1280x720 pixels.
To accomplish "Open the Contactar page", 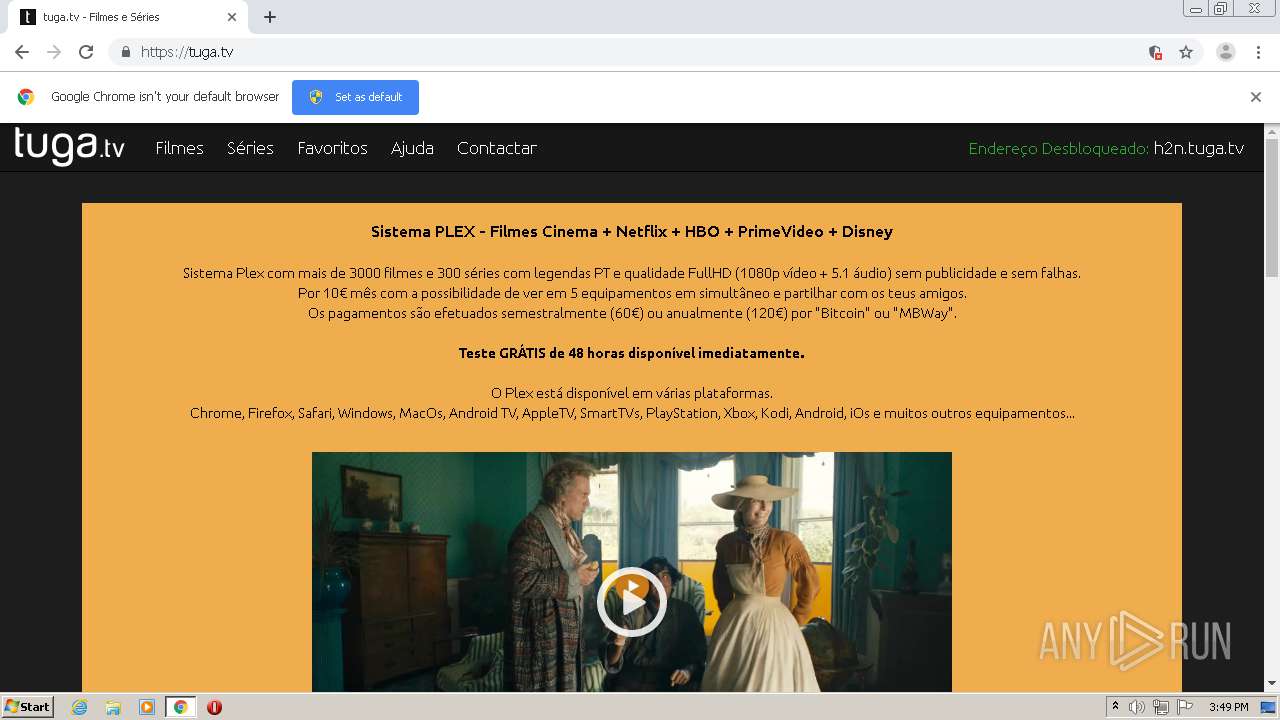I will (497, 148).
